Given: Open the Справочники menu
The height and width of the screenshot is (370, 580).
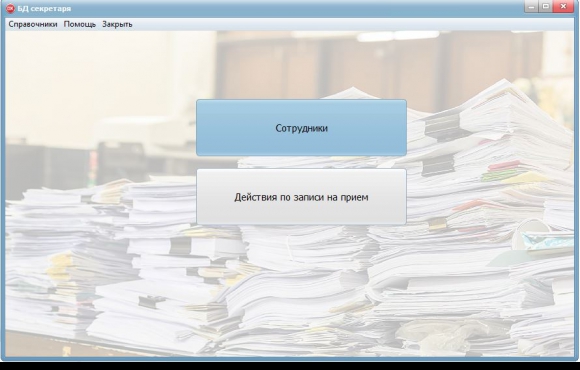Looking at the screenshot, I should [33, 24].
